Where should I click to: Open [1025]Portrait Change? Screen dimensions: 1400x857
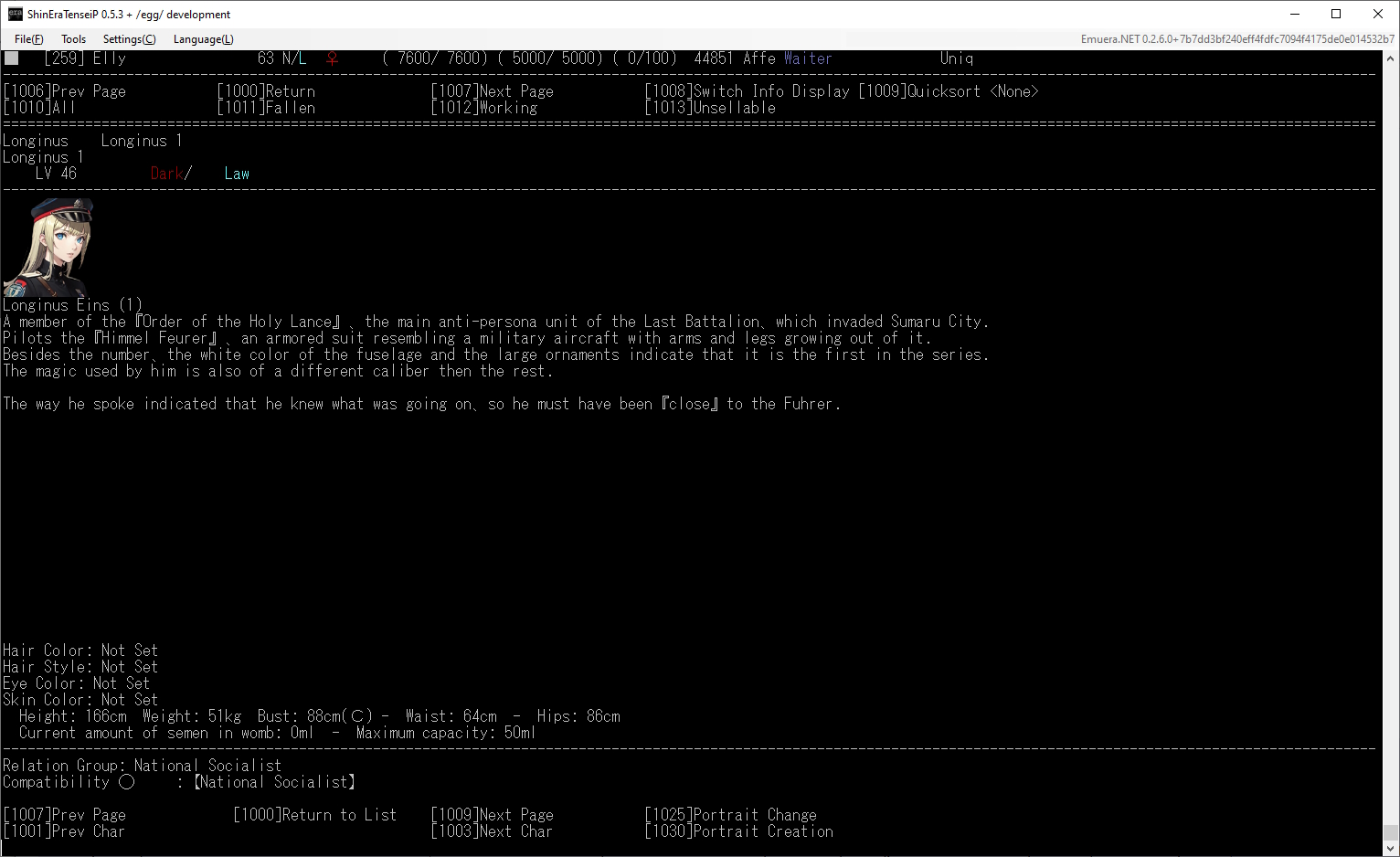(731, 815)
